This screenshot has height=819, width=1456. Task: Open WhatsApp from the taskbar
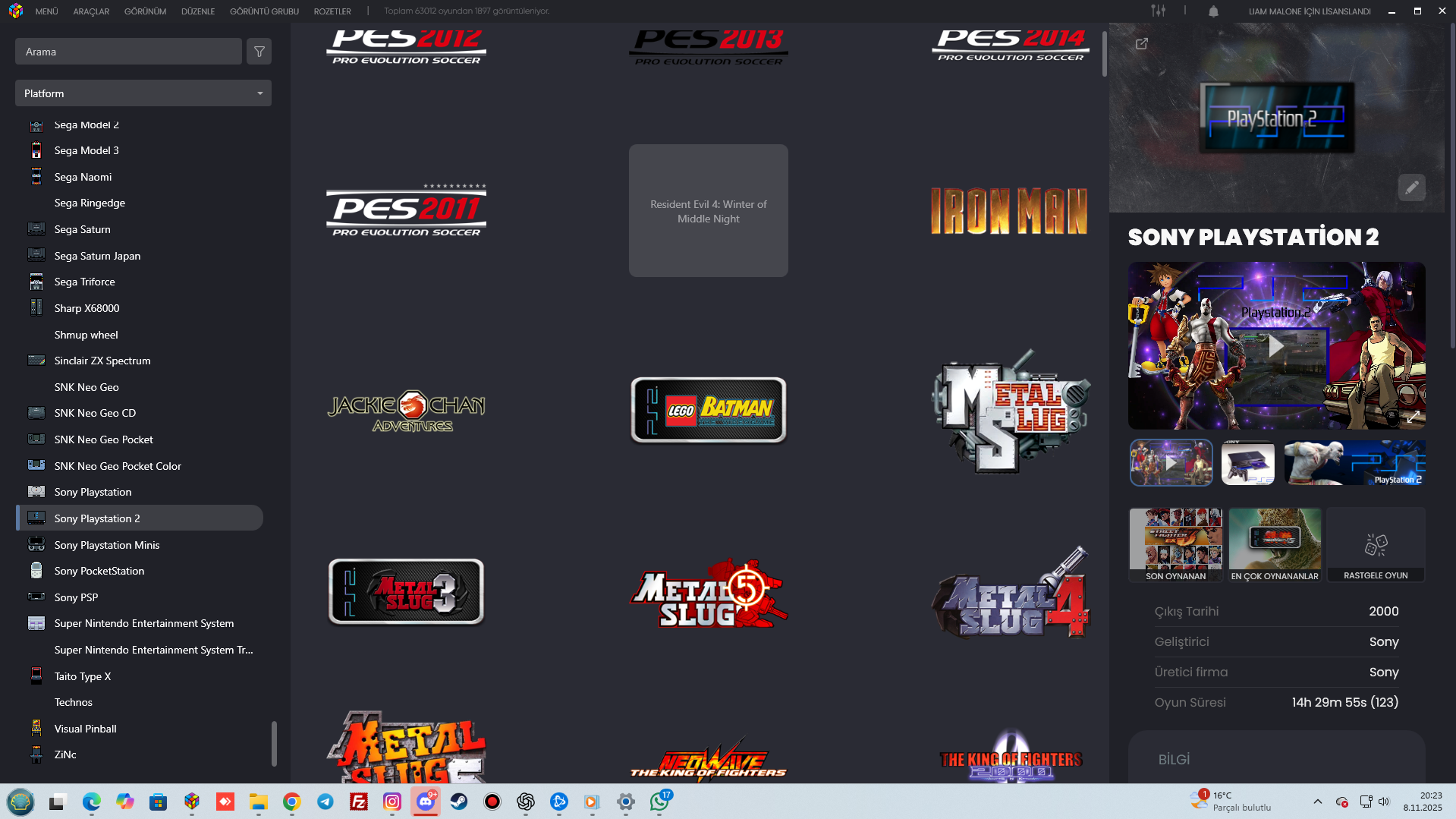[659, 802]
